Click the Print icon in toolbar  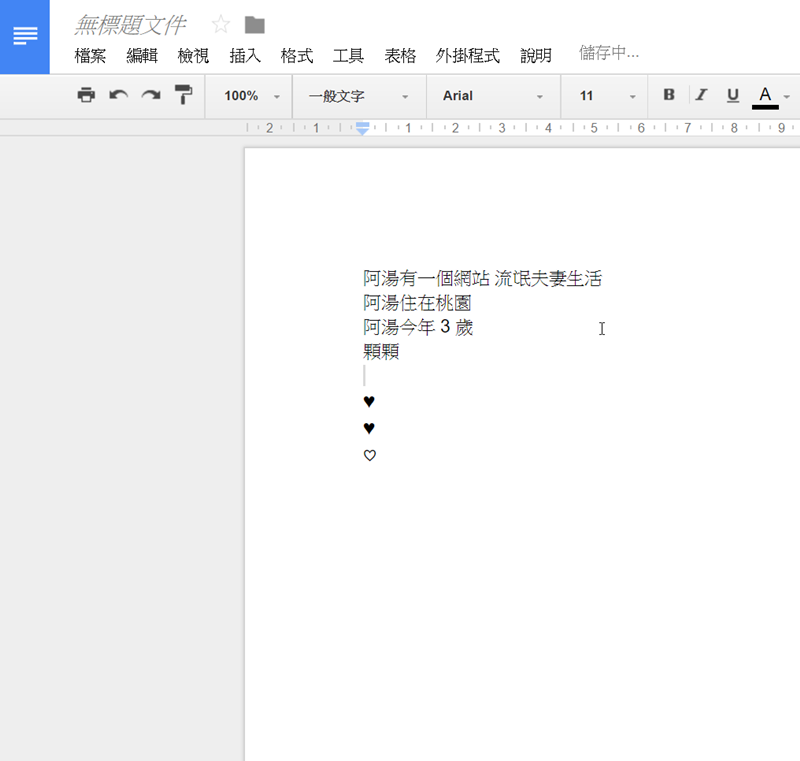tap(87, 96)
